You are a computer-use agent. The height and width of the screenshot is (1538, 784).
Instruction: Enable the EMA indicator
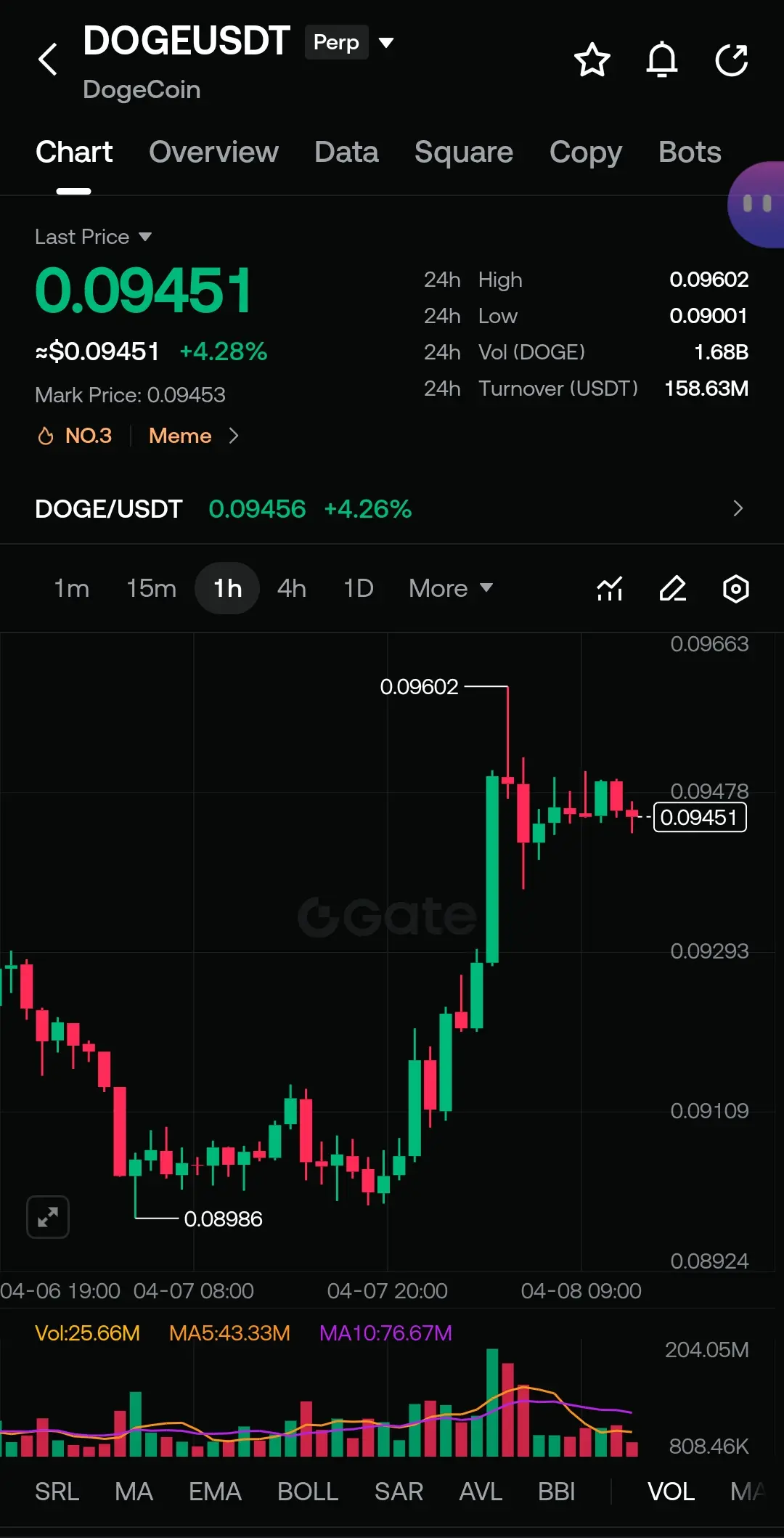215,1492
